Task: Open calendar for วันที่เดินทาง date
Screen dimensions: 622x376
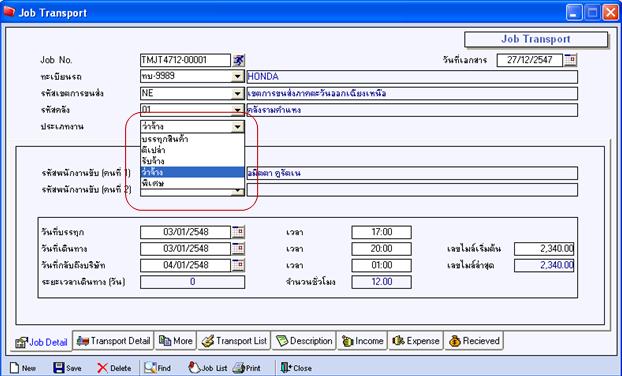Action: pos(238,249)
